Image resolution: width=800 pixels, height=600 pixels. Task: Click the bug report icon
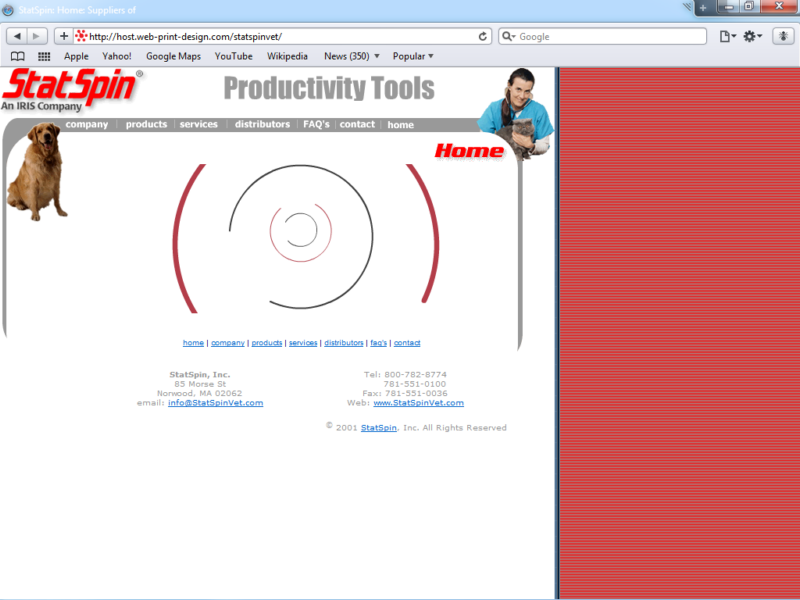[x=783, y=36]
